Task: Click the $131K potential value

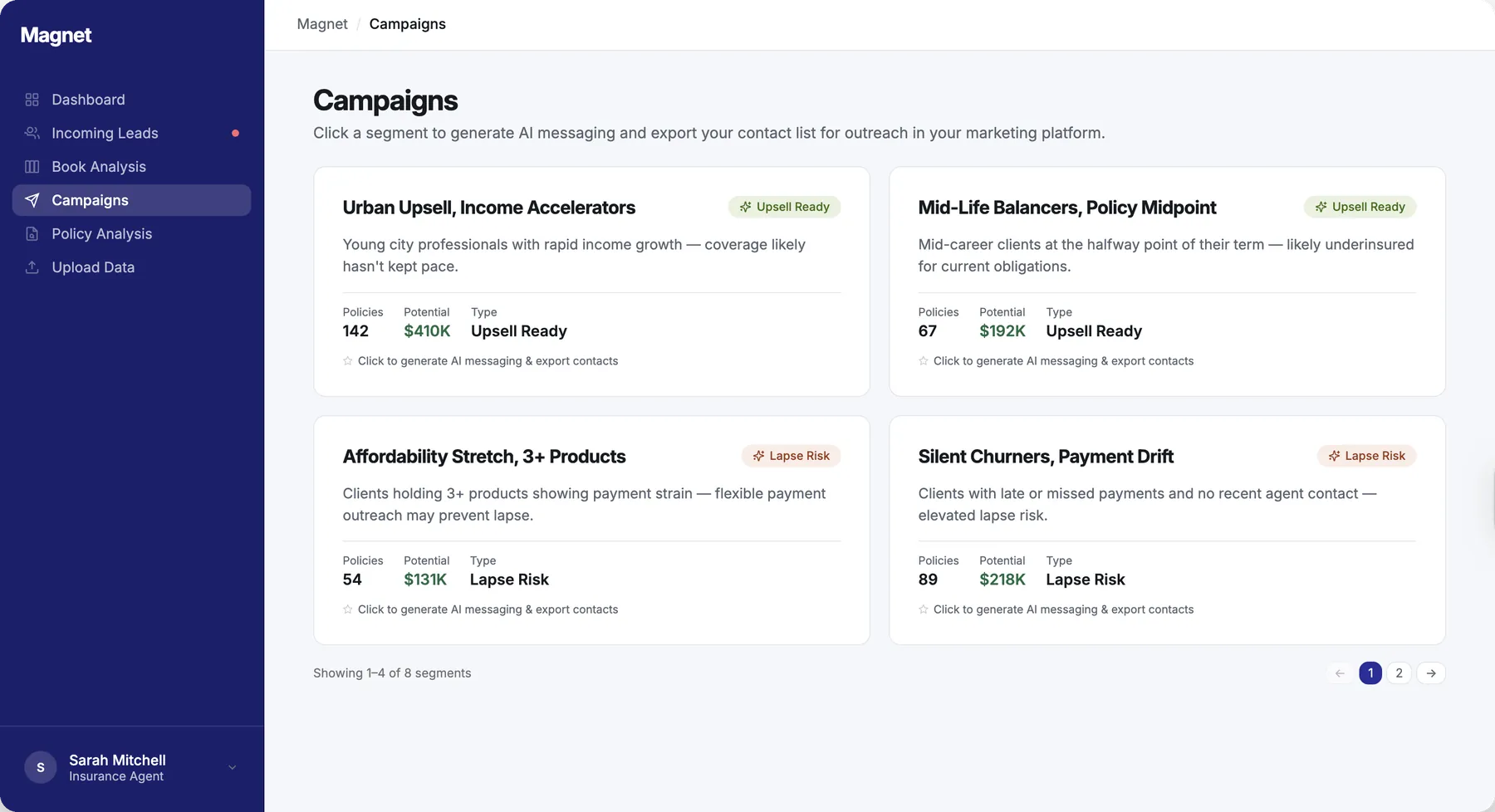Action: tap(425, 580)
